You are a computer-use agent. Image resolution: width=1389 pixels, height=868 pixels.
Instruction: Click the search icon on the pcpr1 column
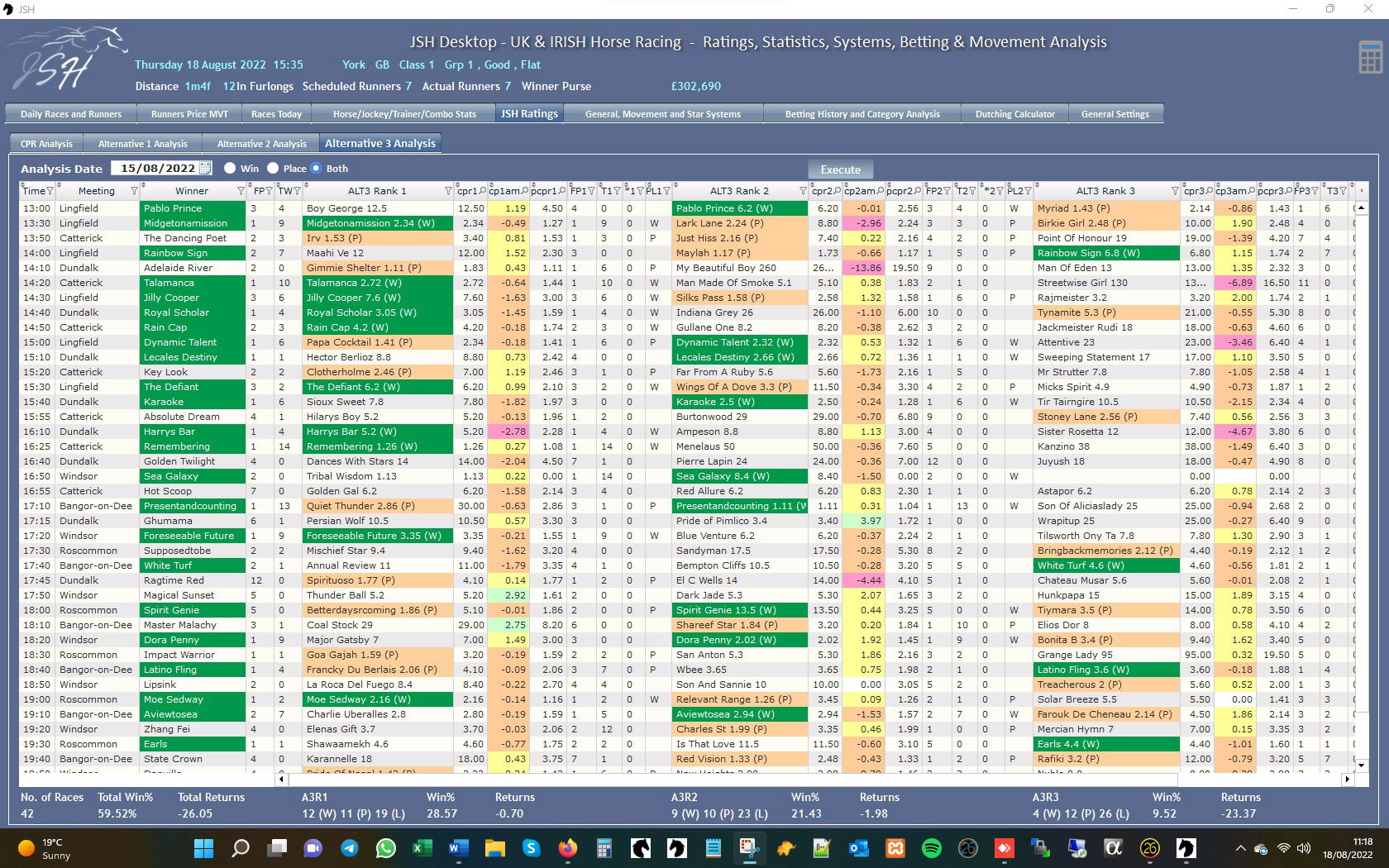tap(562, 191)
